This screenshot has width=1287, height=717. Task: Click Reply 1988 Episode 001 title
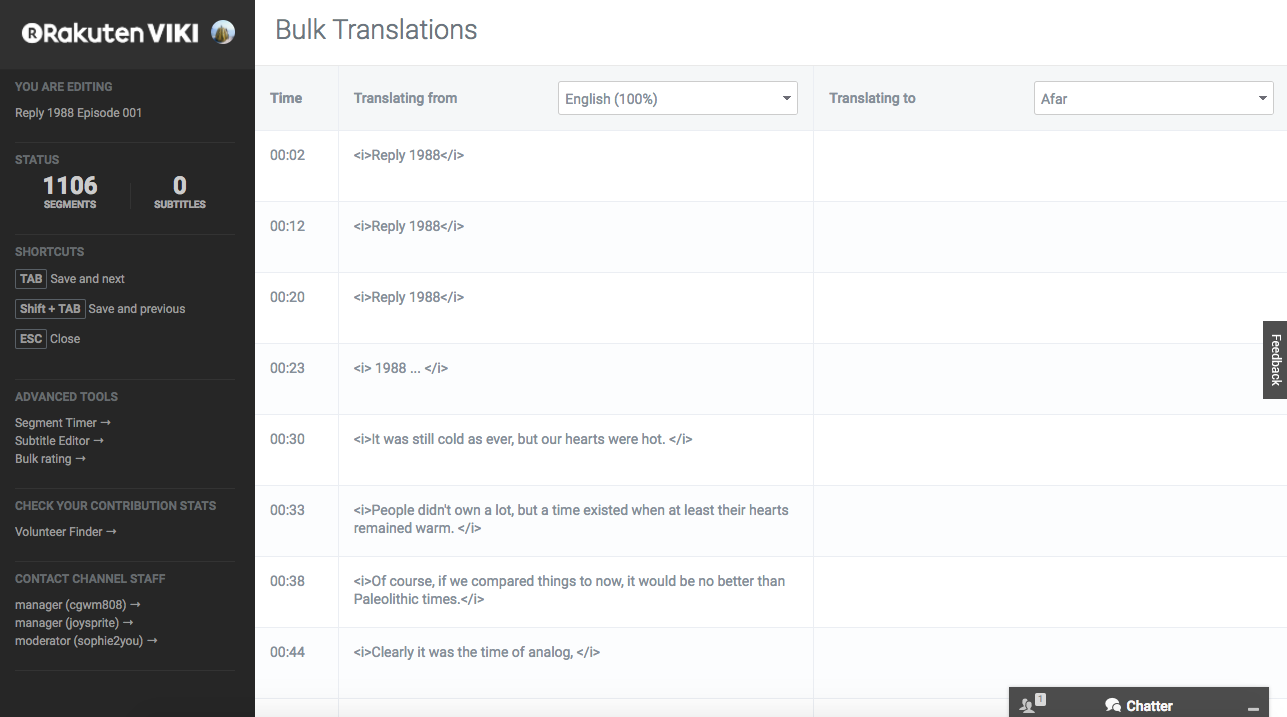point(79,113)
